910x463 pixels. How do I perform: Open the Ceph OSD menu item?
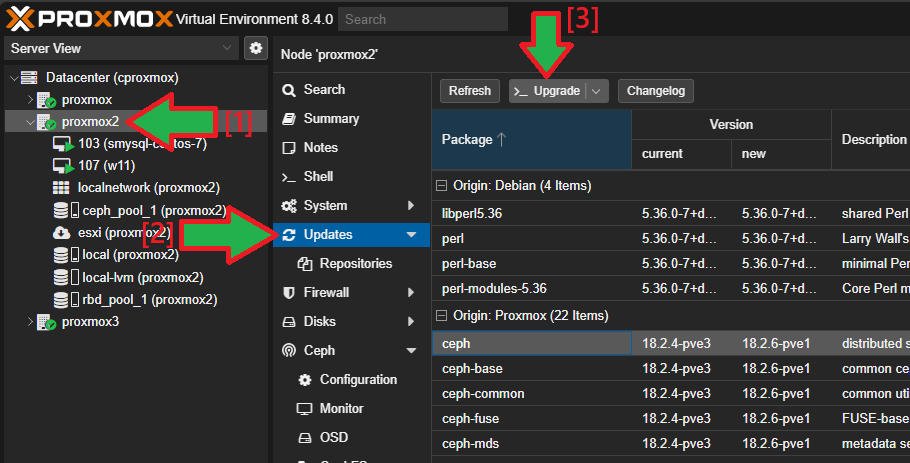352,438
